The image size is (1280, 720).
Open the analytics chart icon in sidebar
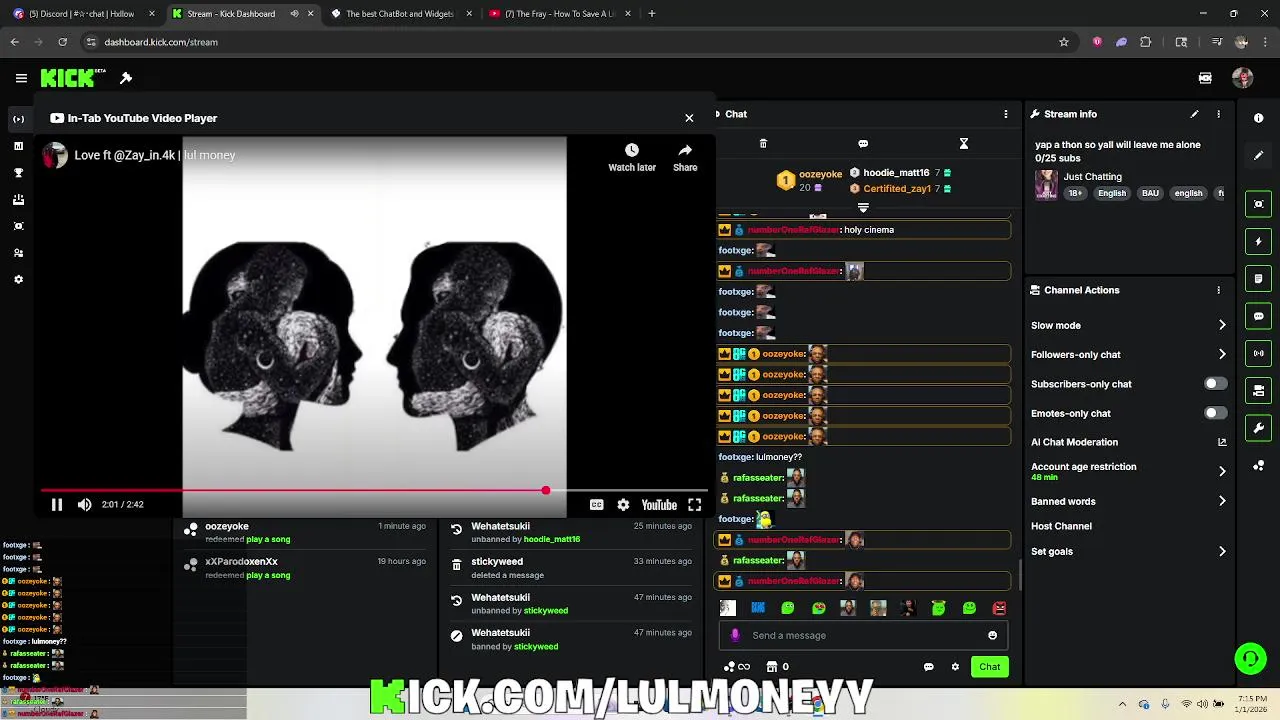pos(18,146)
